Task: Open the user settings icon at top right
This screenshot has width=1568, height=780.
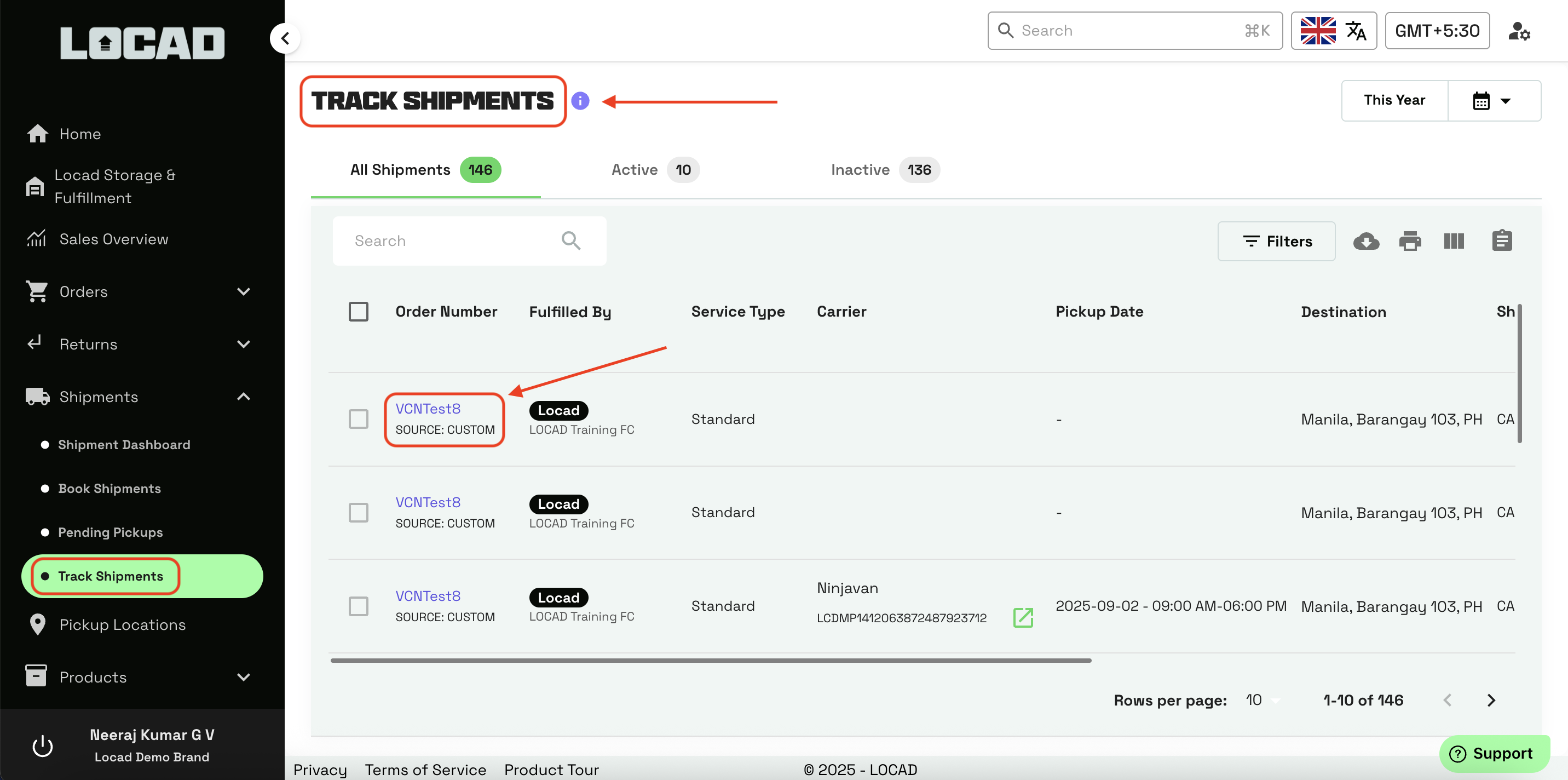Action: (1519, 31)
